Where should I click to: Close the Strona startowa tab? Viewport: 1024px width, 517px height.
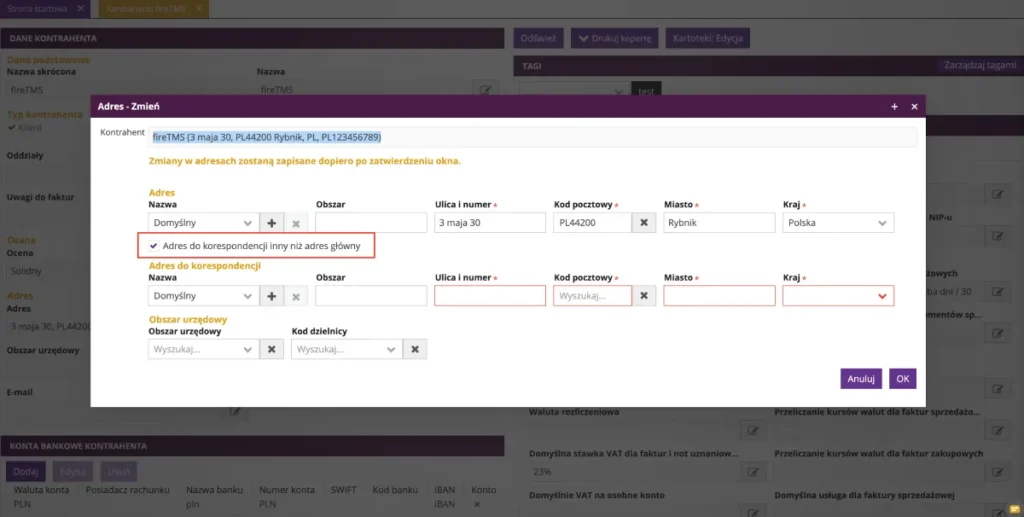80,8
